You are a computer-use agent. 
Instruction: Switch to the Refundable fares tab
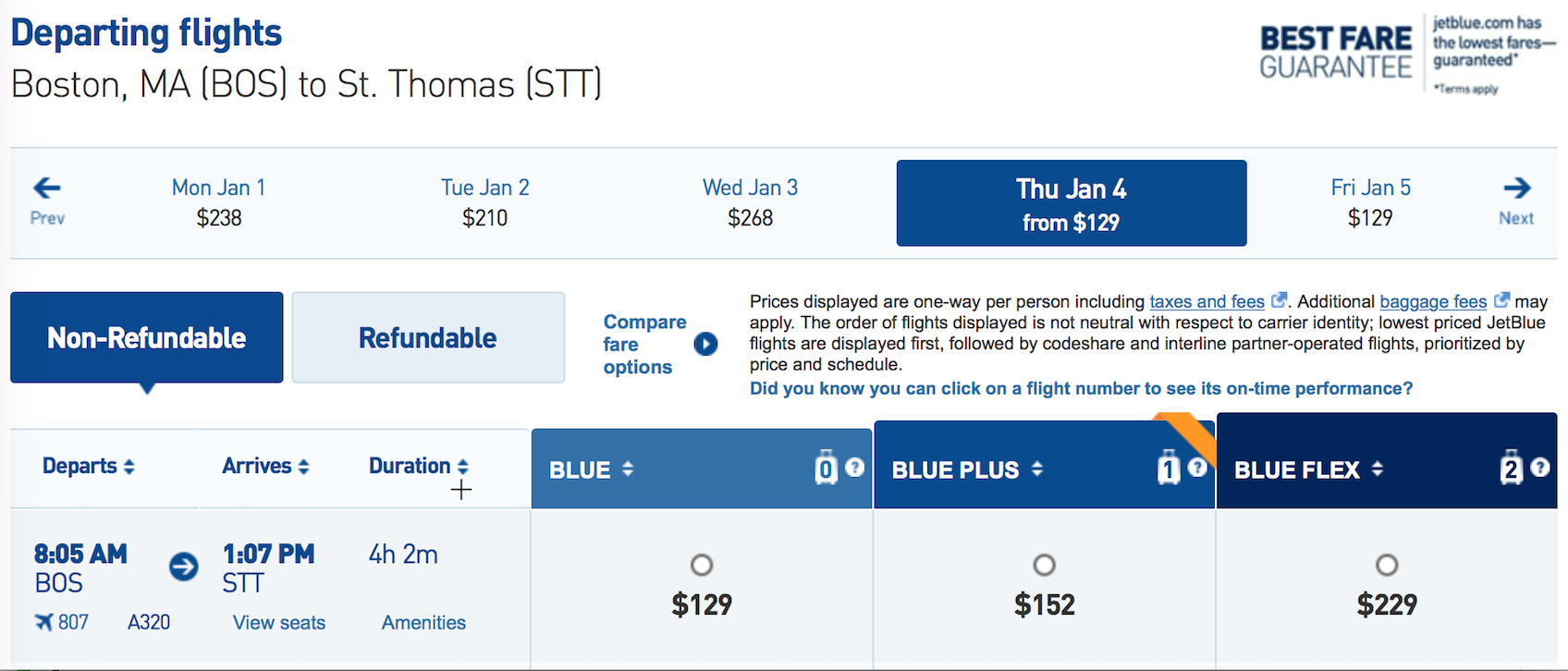tap(428, 337)
